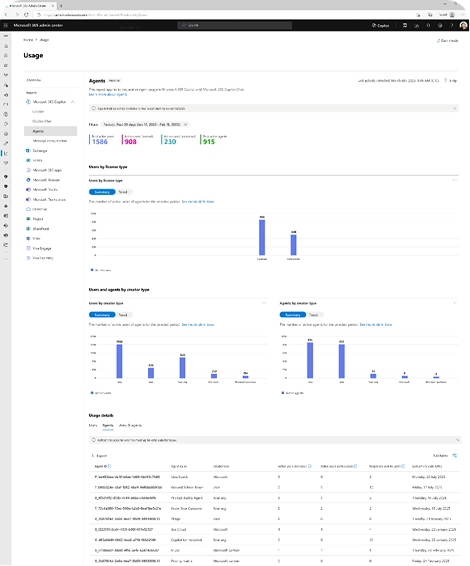This screenshot has height=566, width=470.
Task: Open Overview in the reports sidebar
Action: [34, 80]
